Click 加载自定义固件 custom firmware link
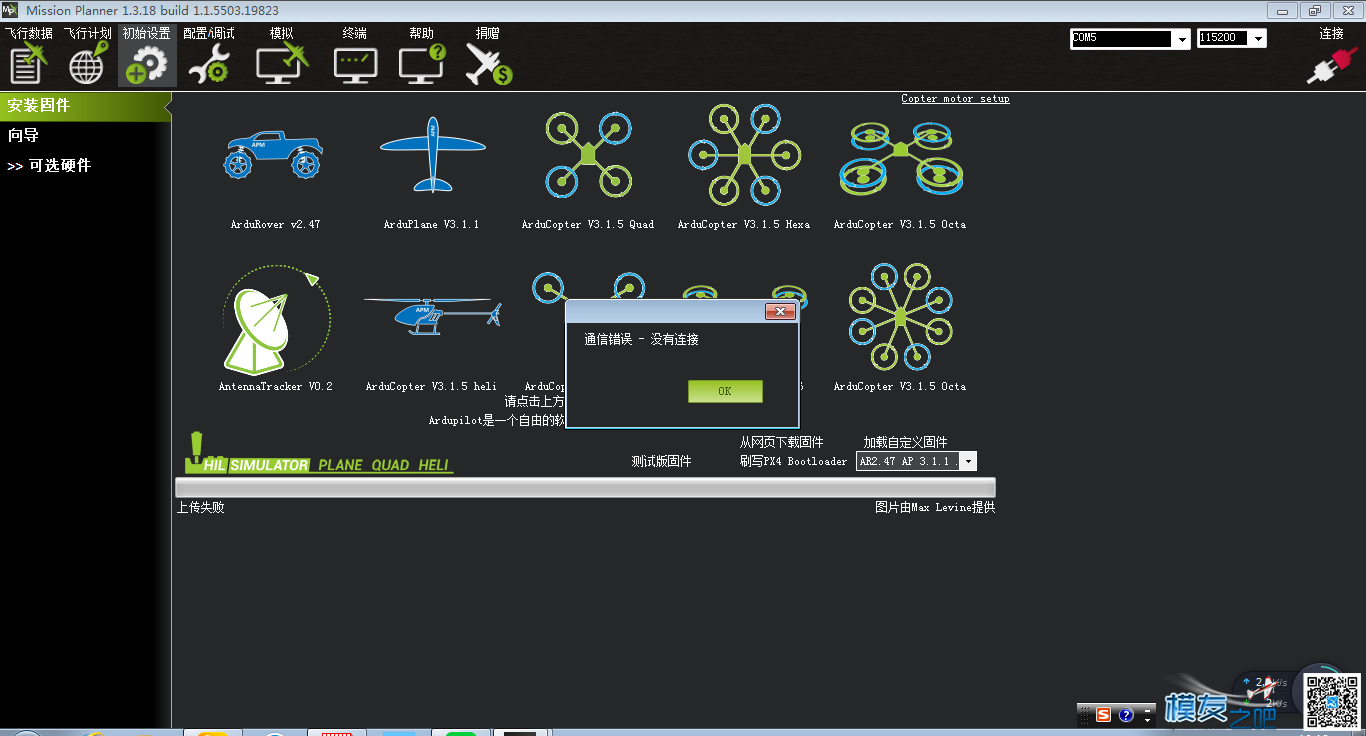Screen dimensions: 1366x736 (905, 442)
